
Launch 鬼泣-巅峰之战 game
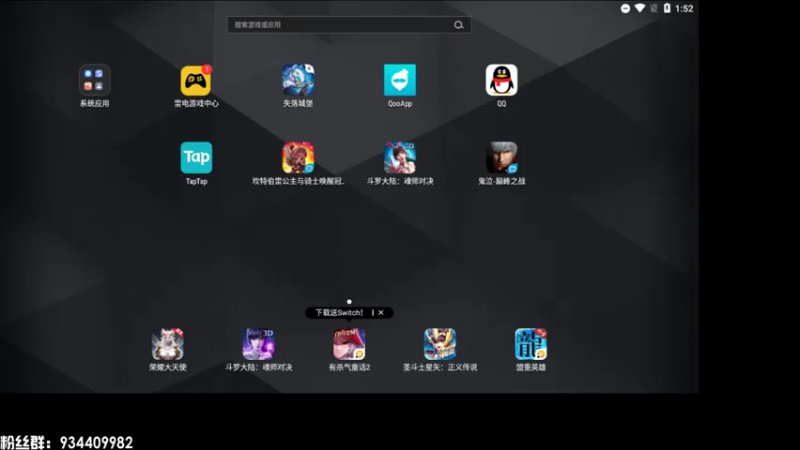(x=502, y=158)
